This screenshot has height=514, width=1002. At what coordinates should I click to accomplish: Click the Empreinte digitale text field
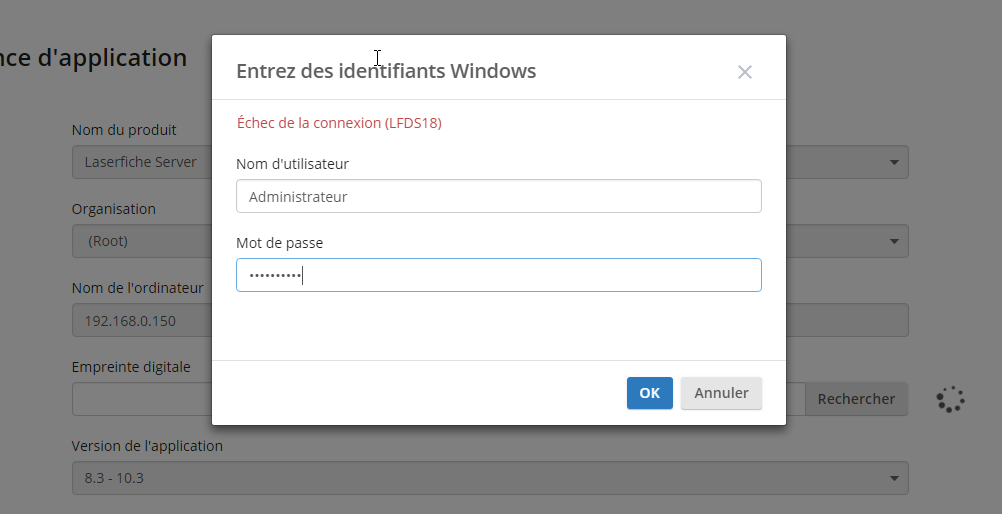pos(140,399)
